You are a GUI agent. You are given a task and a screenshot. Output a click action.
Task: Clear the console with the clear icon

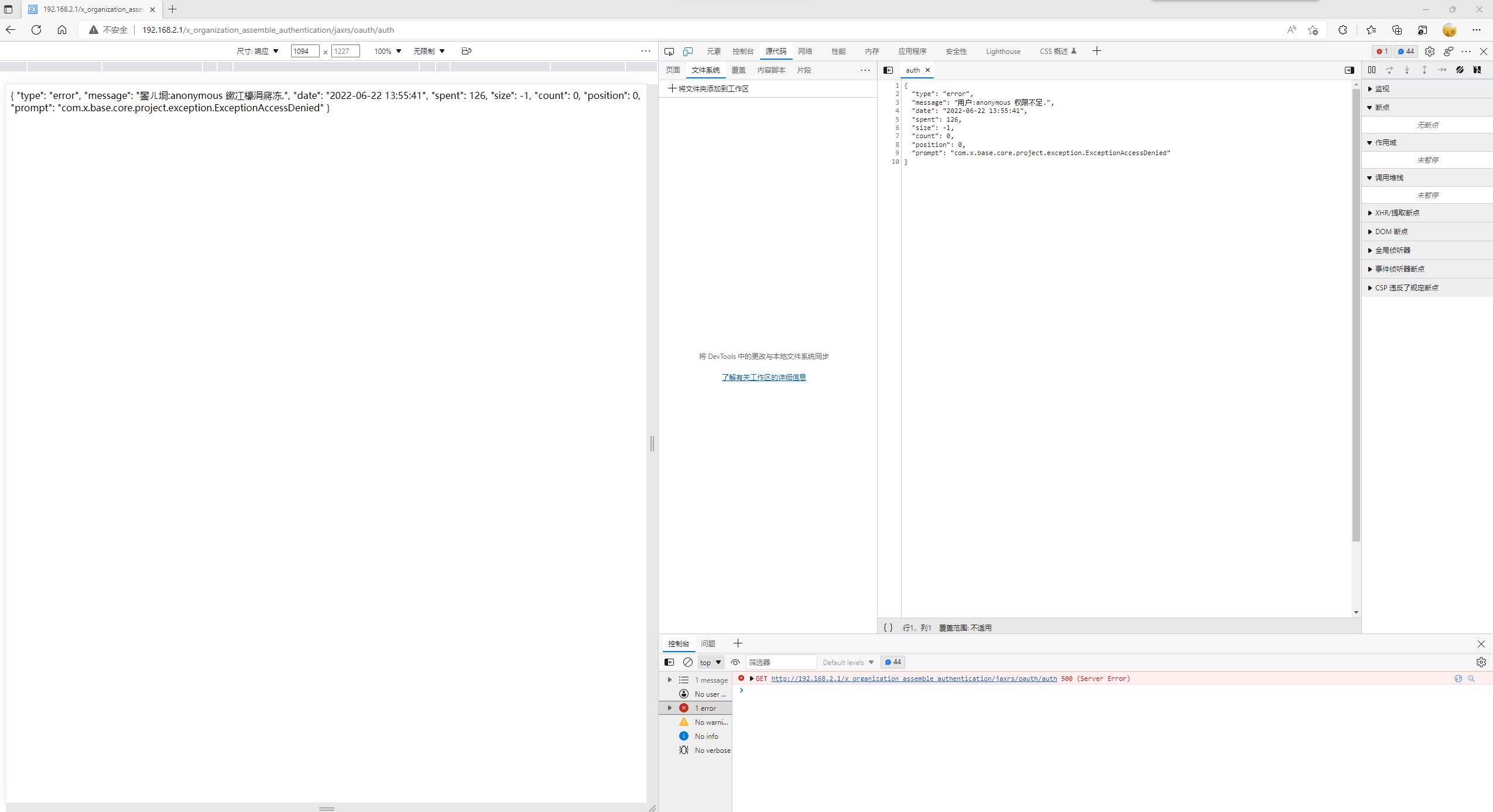click(688, 662)
